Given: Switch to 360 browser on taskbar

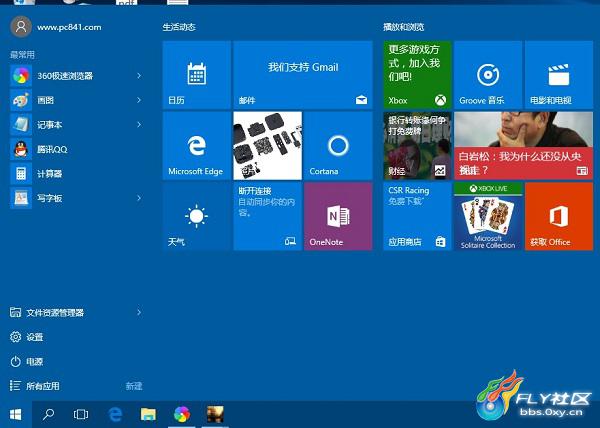Looking at the screenshot, I should [x=182, y=414].
